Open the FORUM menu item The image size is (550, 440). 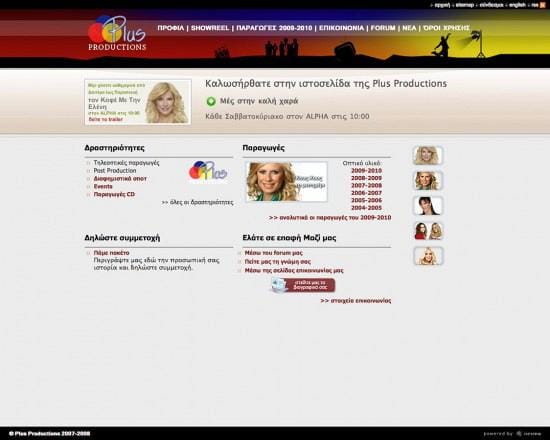383,28
